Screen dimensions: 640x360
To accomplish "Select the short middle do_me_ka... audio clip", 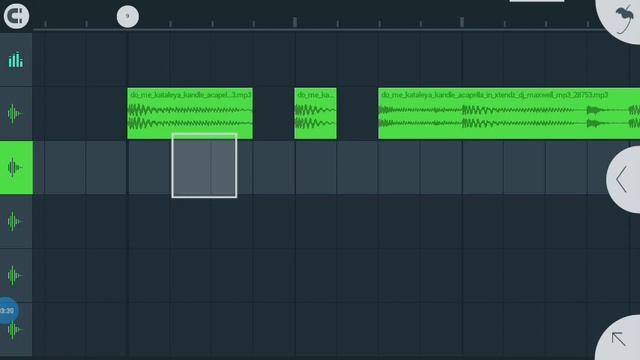I will point(316,113).
